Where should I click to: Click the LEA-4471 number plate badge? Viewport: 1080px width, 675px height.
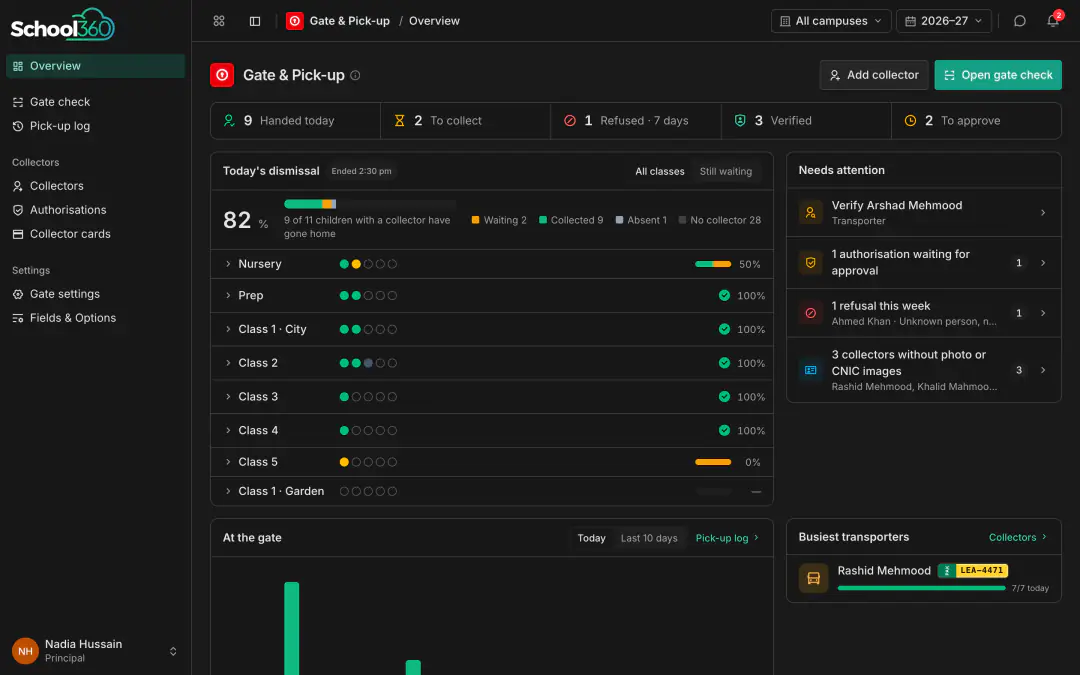(x=973, y=570)
